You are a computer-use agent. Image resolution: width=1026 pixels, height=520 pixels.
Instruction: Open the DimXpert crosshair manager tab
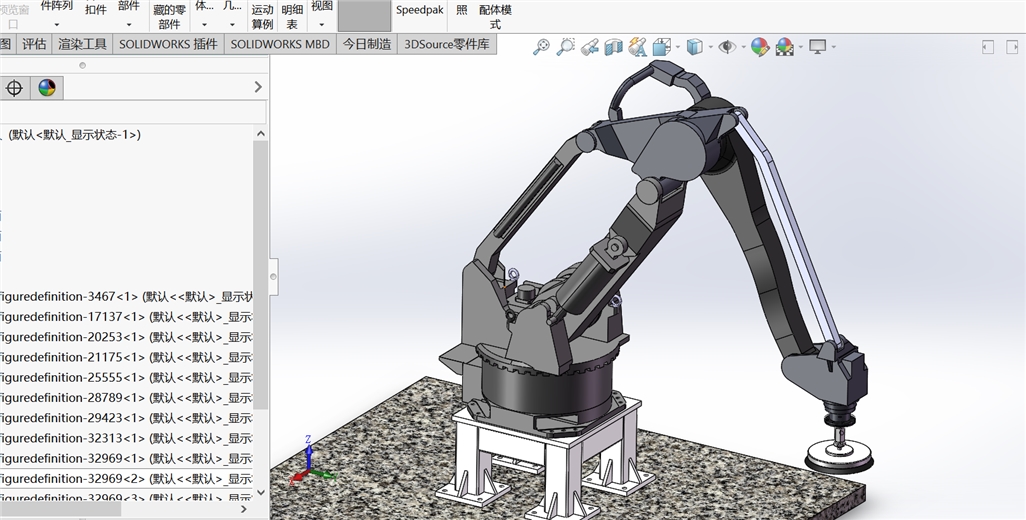coord(14,88)
